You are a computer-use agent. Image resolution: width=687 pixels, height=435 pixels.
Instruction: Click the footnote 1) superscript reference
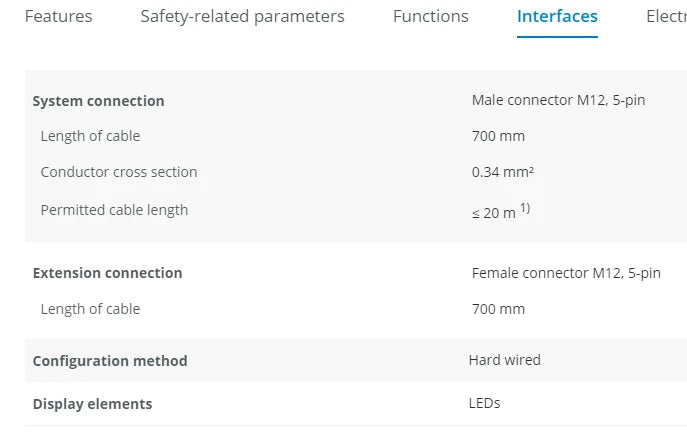(525, 208)
